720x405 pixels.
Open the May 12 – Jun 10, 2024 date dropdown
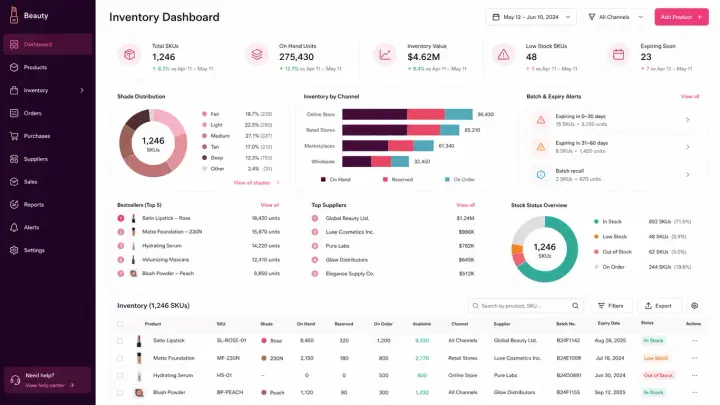(x=531, y=17)
